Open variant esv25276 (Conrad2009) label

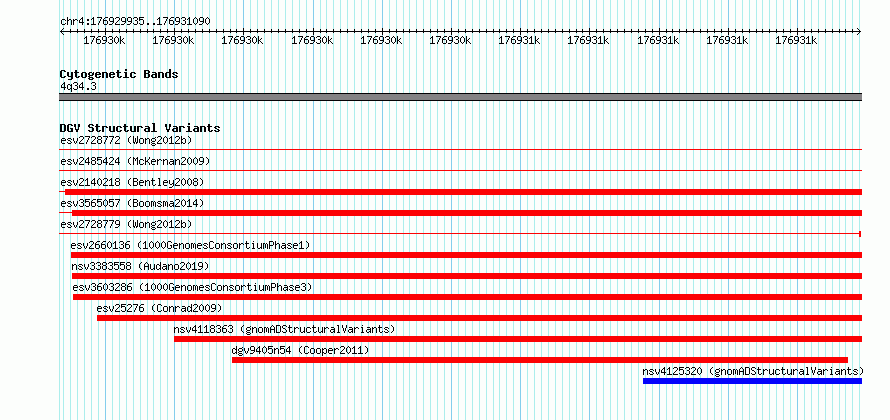click(159, 308)
